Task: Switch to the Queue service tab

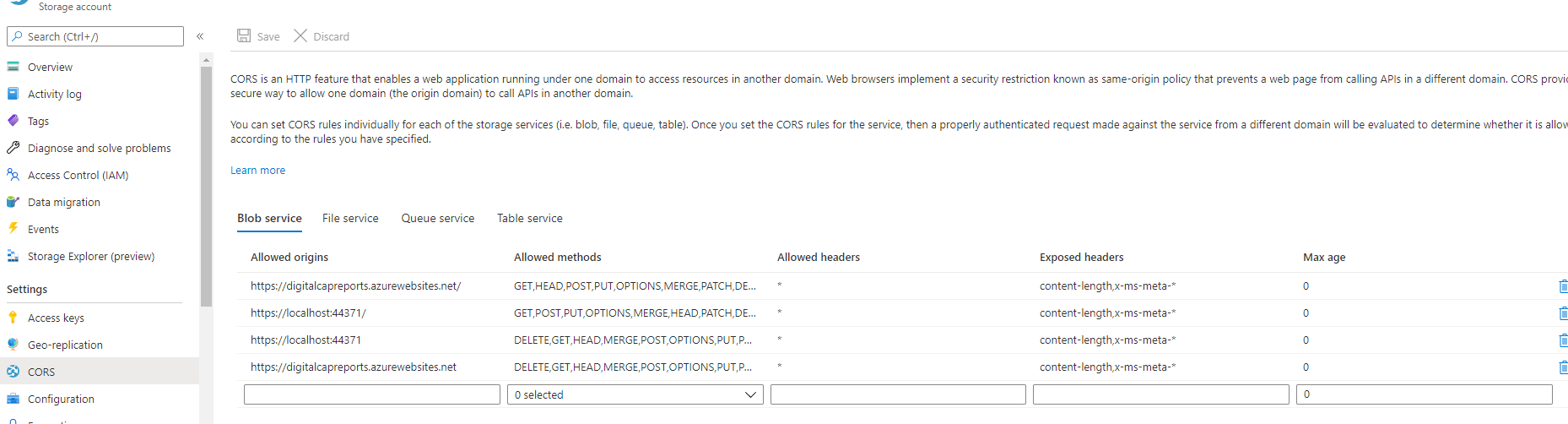Action: [437, 219]
